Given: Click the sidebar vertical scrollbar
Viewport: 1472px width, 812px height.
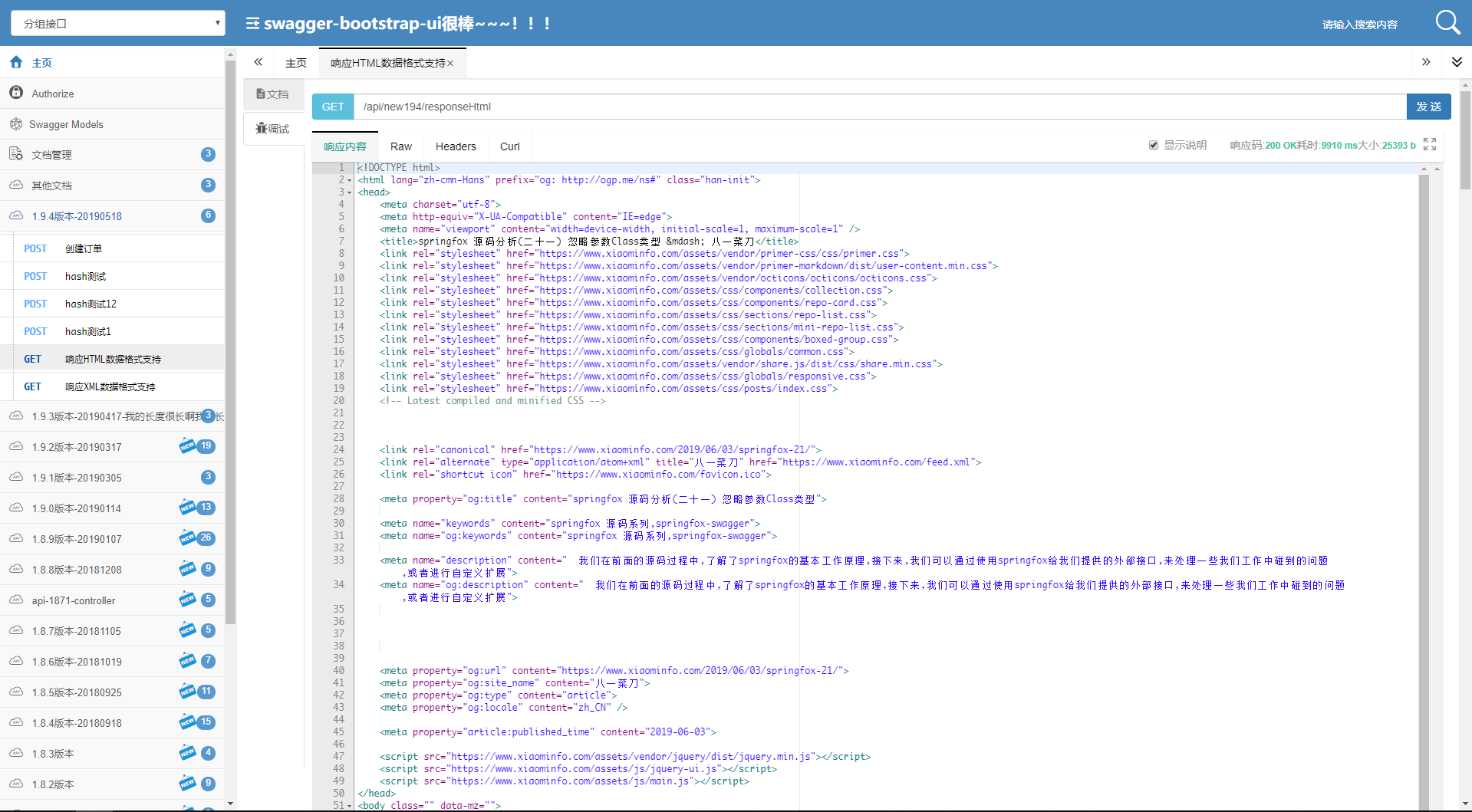Looking at the screenshot, I should pos(230,337).
